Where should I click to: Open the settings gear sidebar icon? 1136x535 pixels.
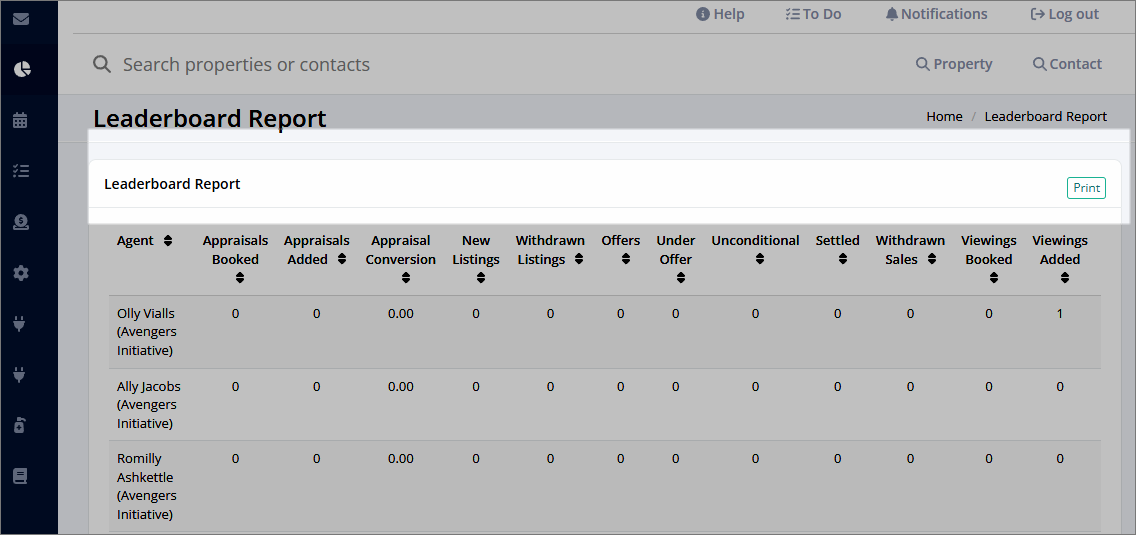21,273
